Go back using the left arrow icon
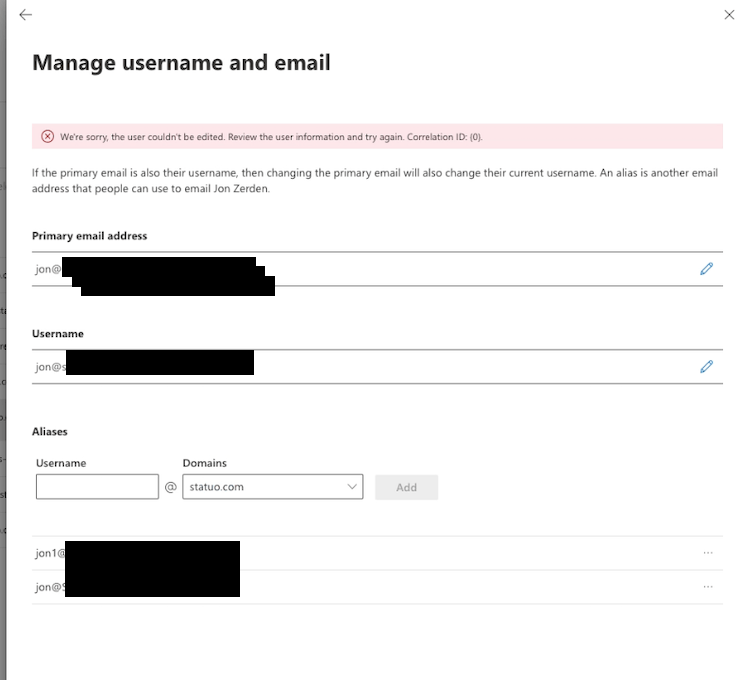 pyautogui.click(x=25, y=15)
